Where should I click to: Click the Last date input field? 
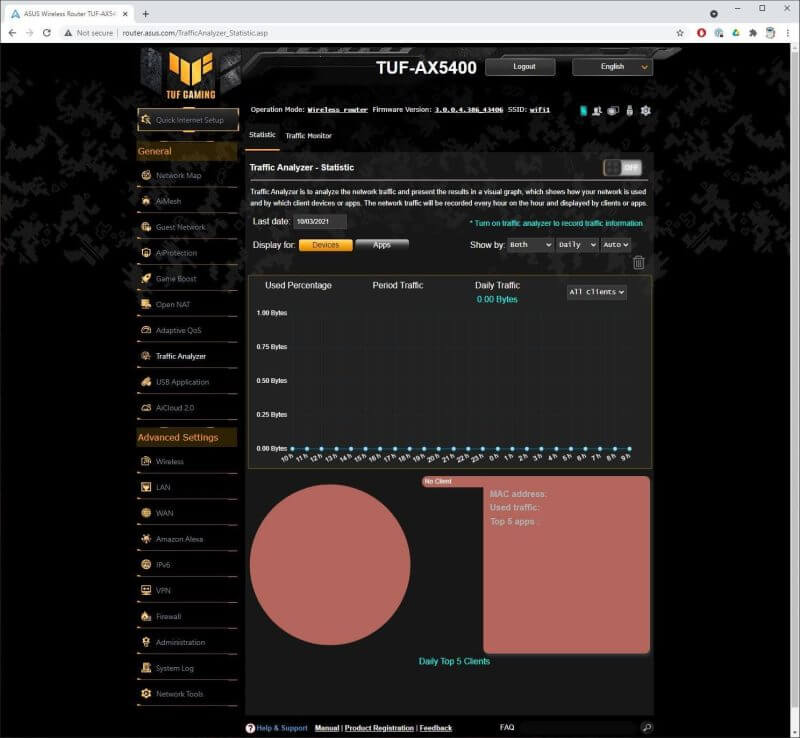[320, 222]
